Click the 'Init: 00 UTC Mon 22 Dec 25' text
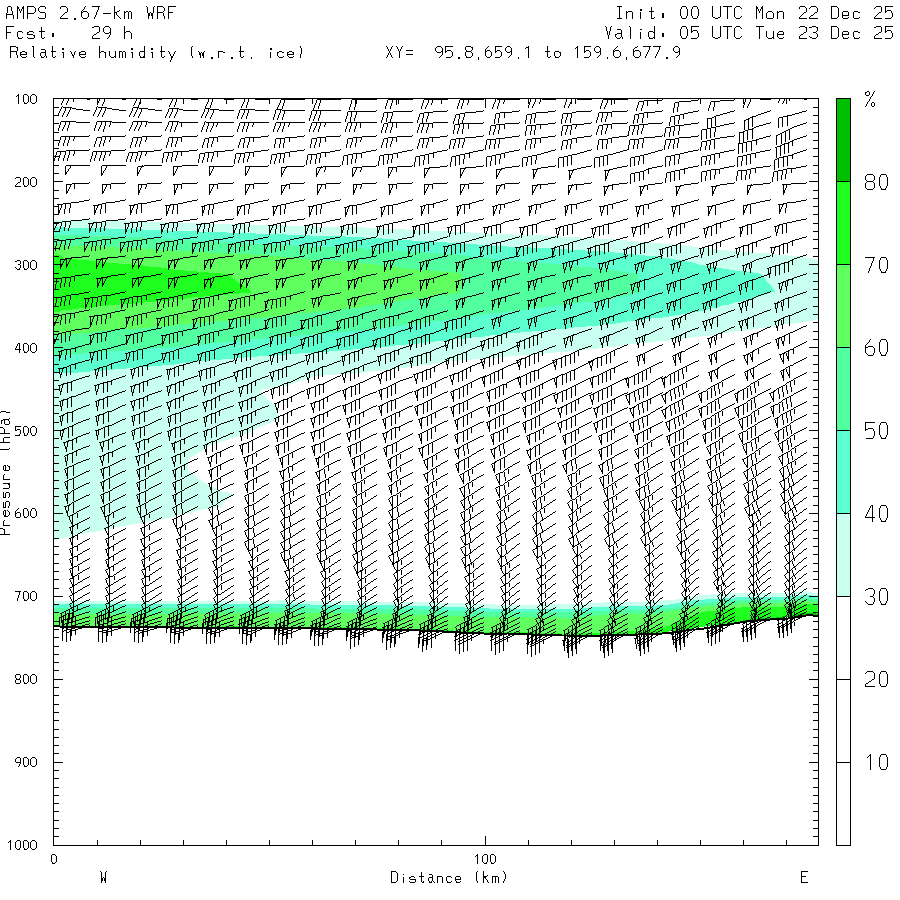This screenshot has height=900, width=900. pyautogui.click(x=754, y=13)
